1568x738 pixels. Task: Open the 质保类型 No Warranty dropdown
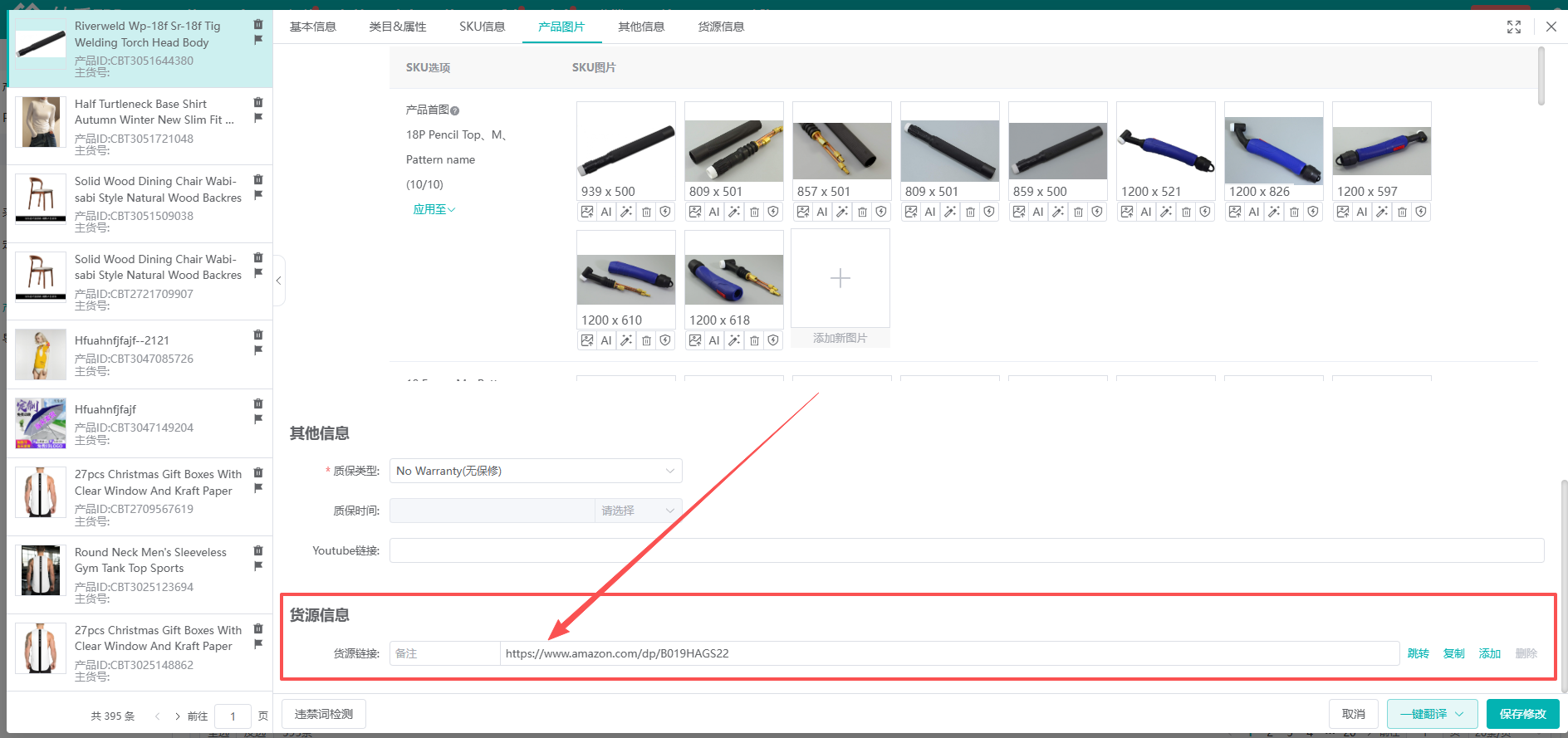coord(536,471)
